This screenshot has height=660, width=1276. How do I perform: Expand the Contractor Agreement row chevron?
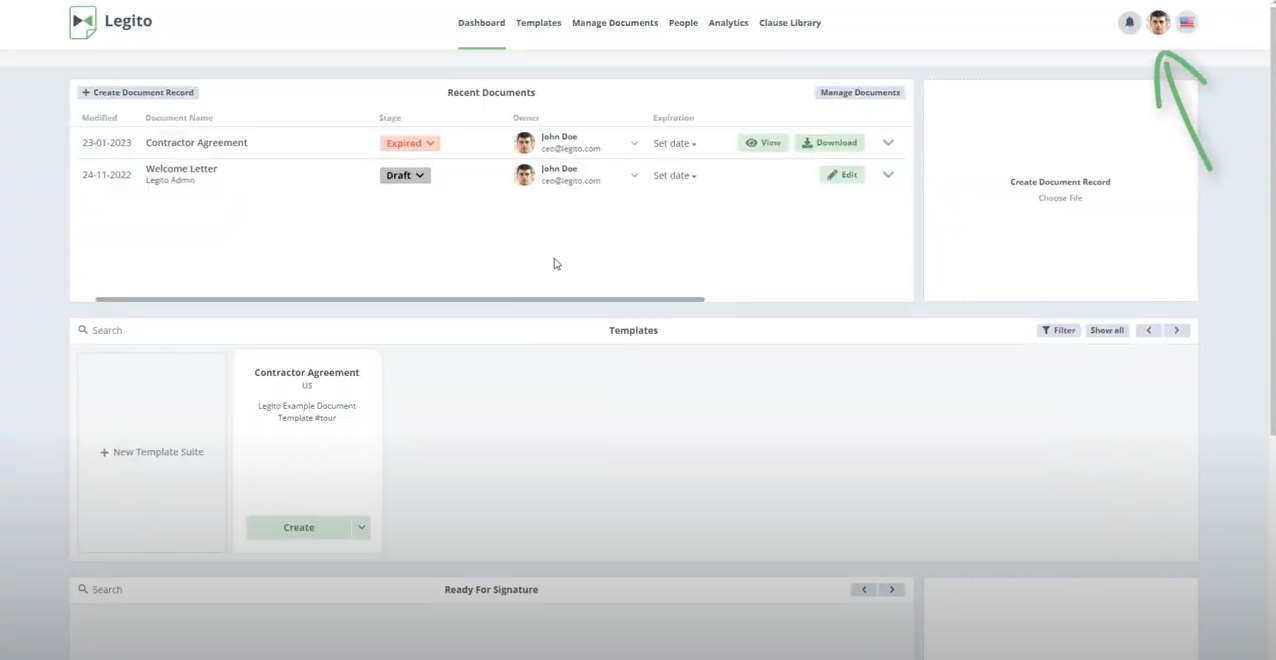point(888,143)
